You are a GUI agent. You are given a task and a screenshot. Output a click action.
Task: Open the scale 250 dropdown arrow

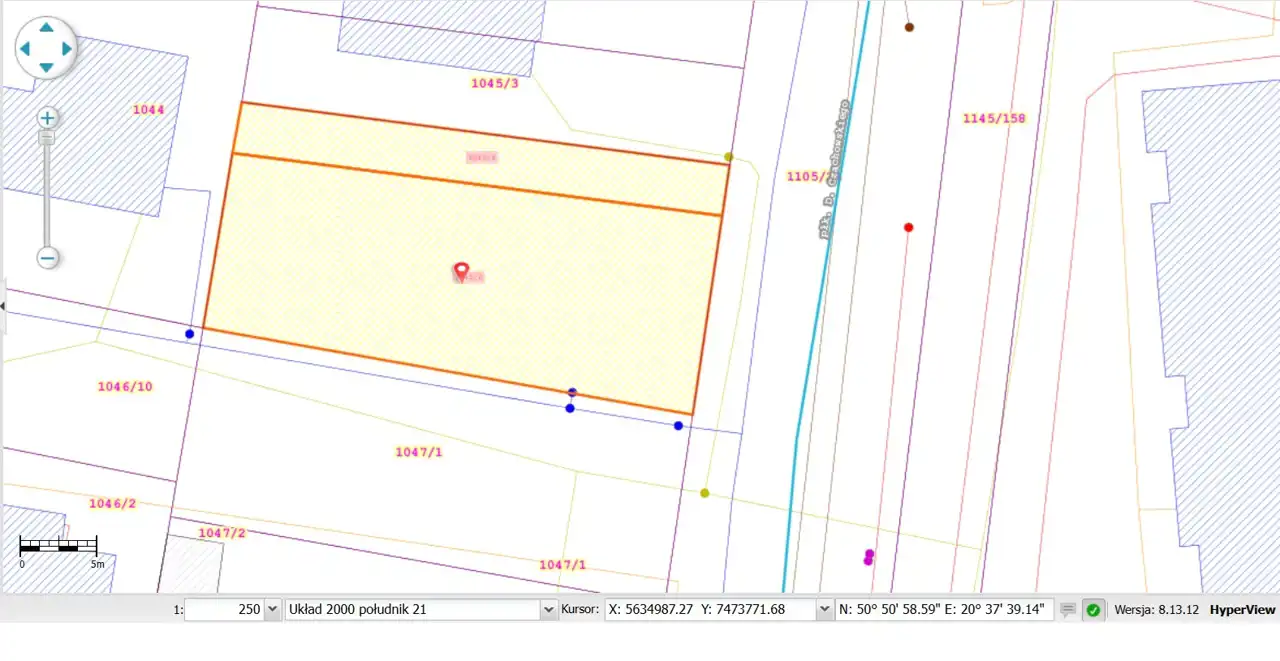coord(272,609)
